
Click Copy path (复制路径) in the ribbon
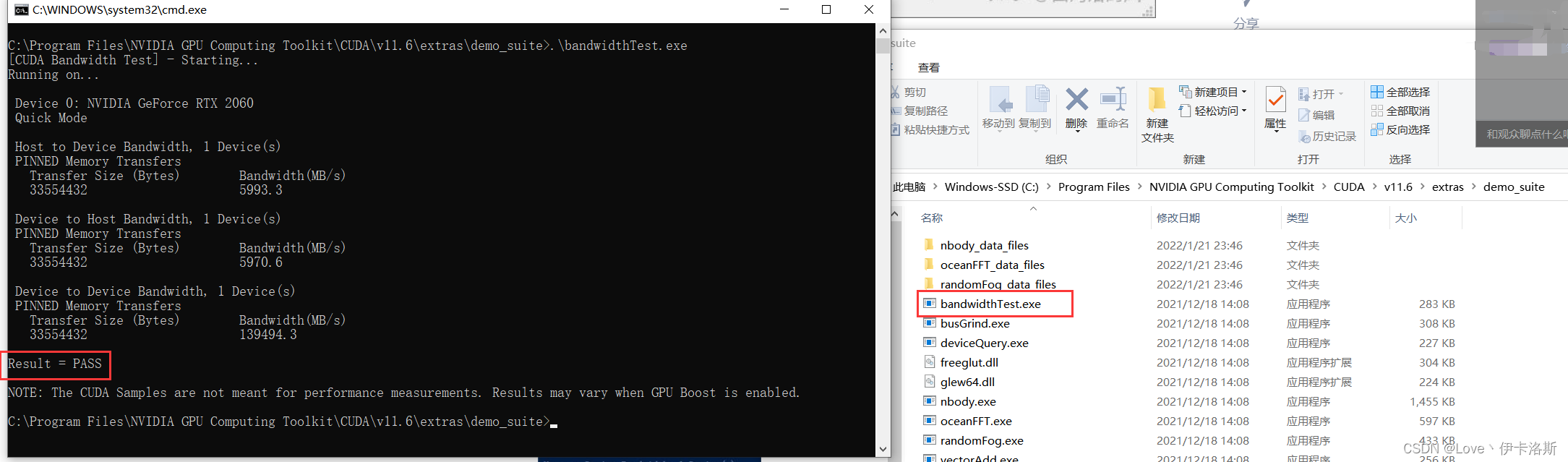(920, 111)
